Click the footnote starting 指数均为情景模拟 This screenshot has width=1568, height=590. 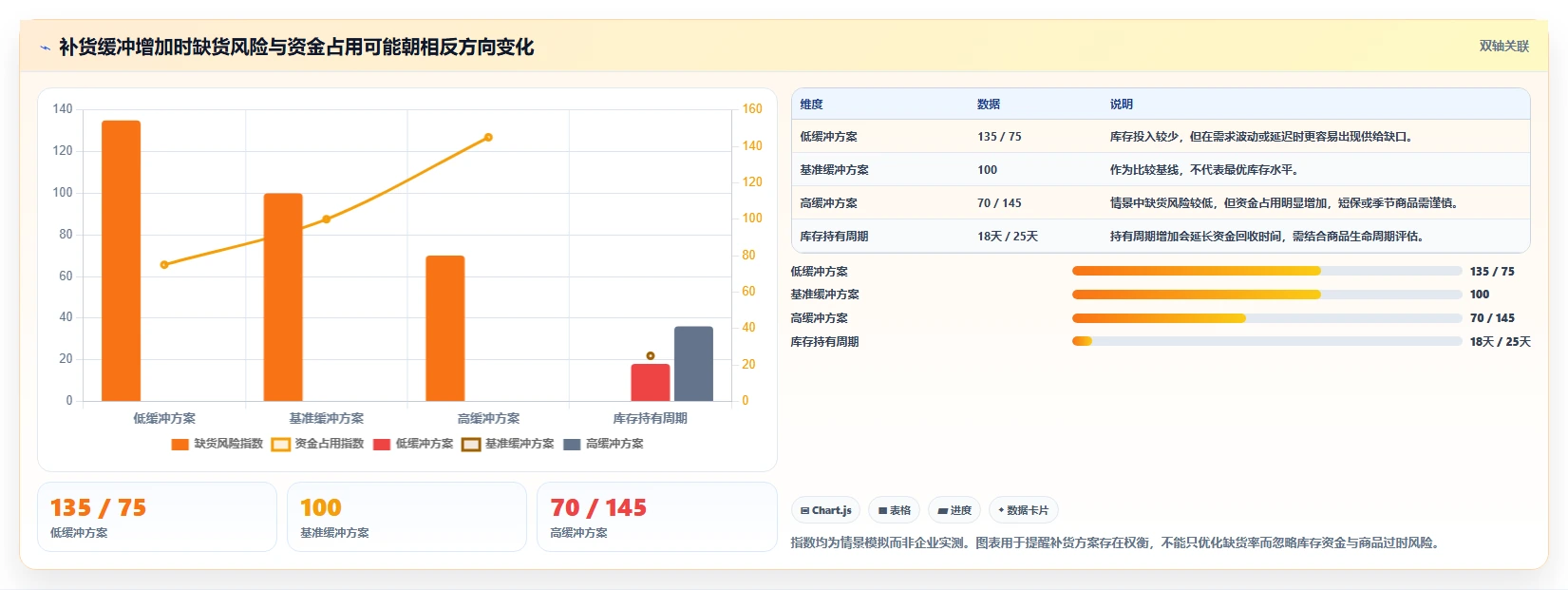coord(1117,543)
